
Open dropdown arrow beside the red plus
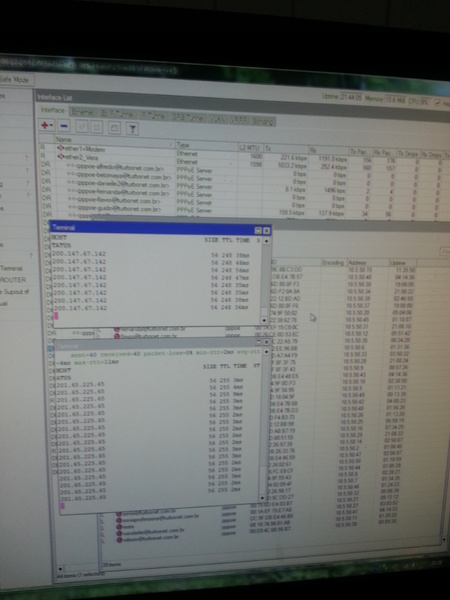pyautogui.click(x=51, y=126)
